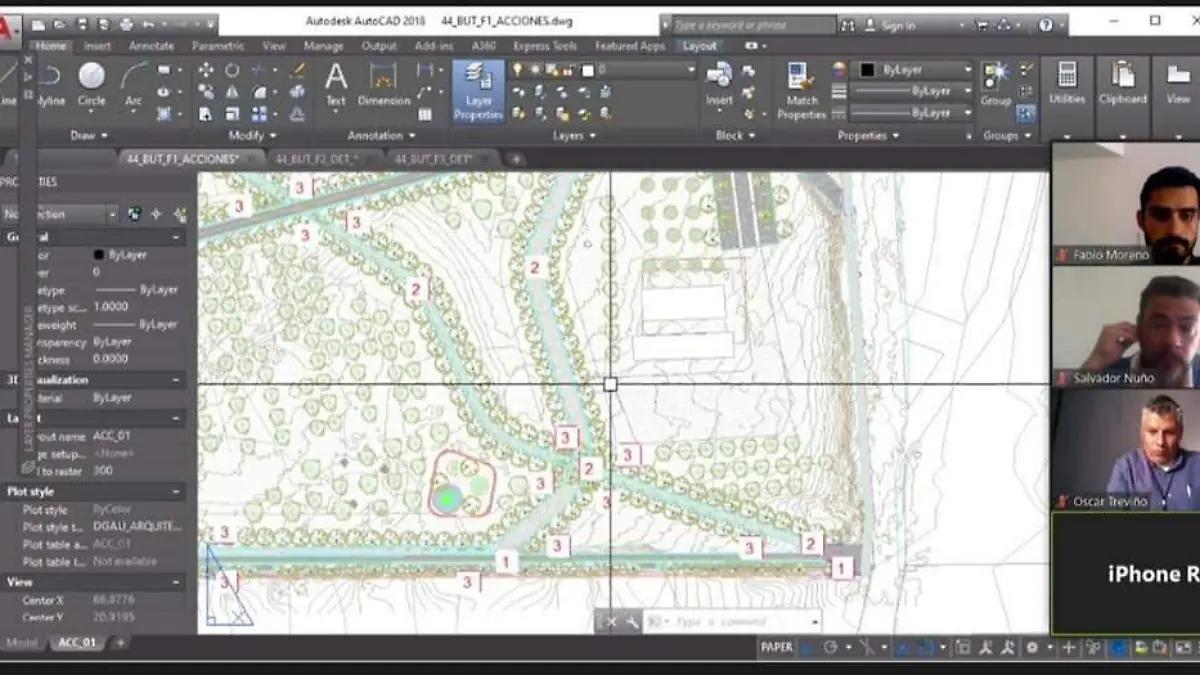
Task: Switch to the Annotate ribbon tab
Action: pos(151,46)
